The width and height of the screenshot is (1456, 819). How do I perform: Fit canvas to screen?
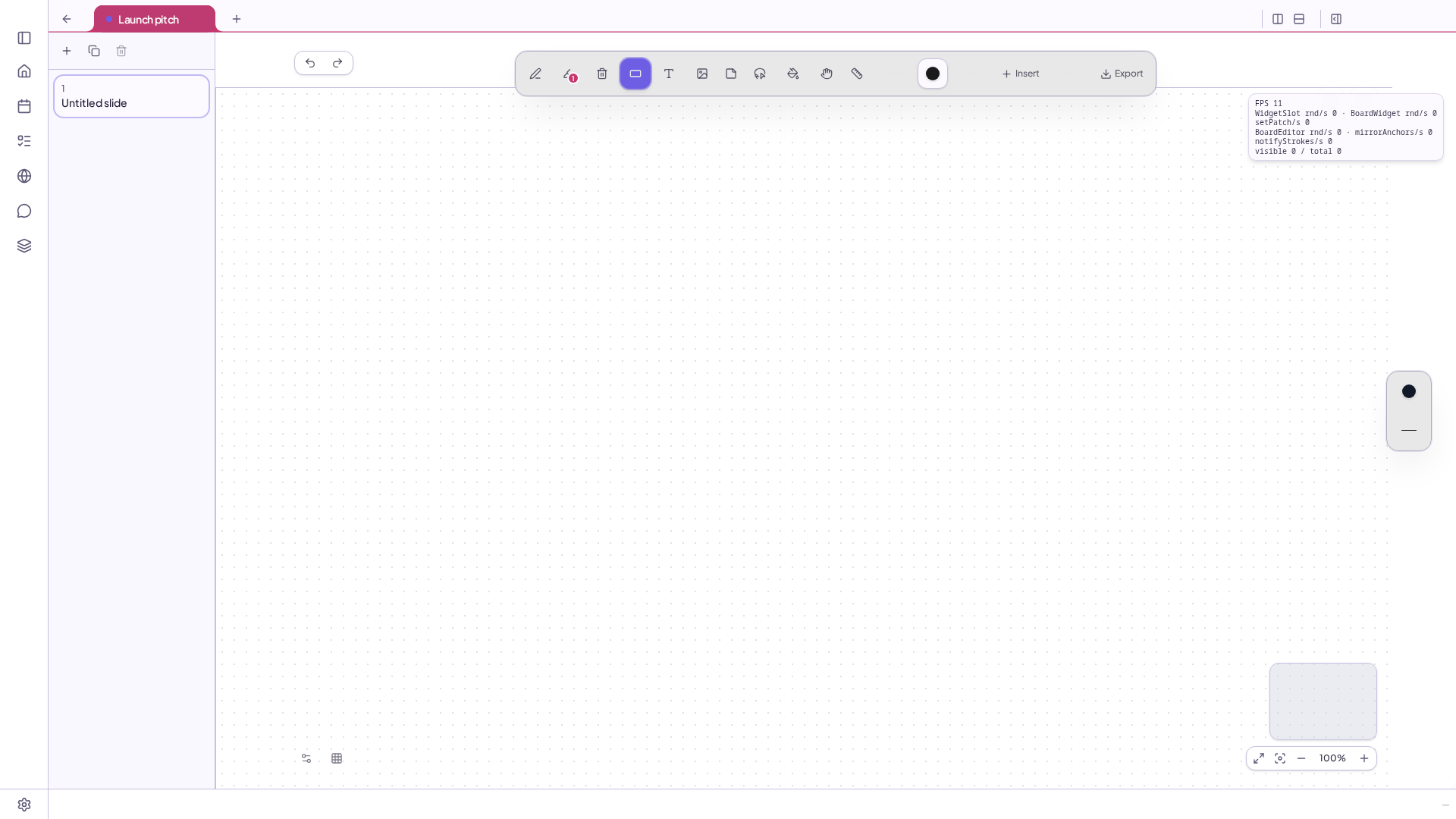(1280, 758)
